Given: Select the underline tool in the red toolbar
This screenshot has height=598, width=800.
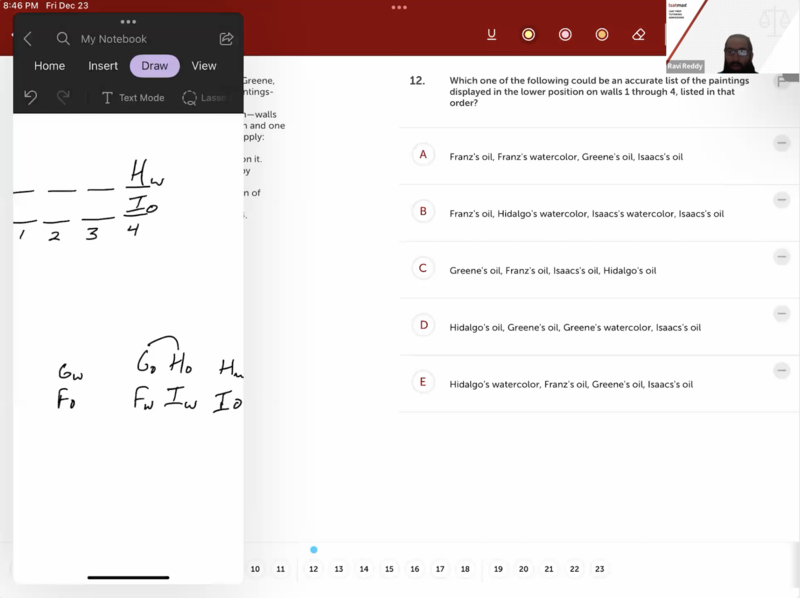Looking at the screenshot, I should pyautogui.click(x=491, y=35).
